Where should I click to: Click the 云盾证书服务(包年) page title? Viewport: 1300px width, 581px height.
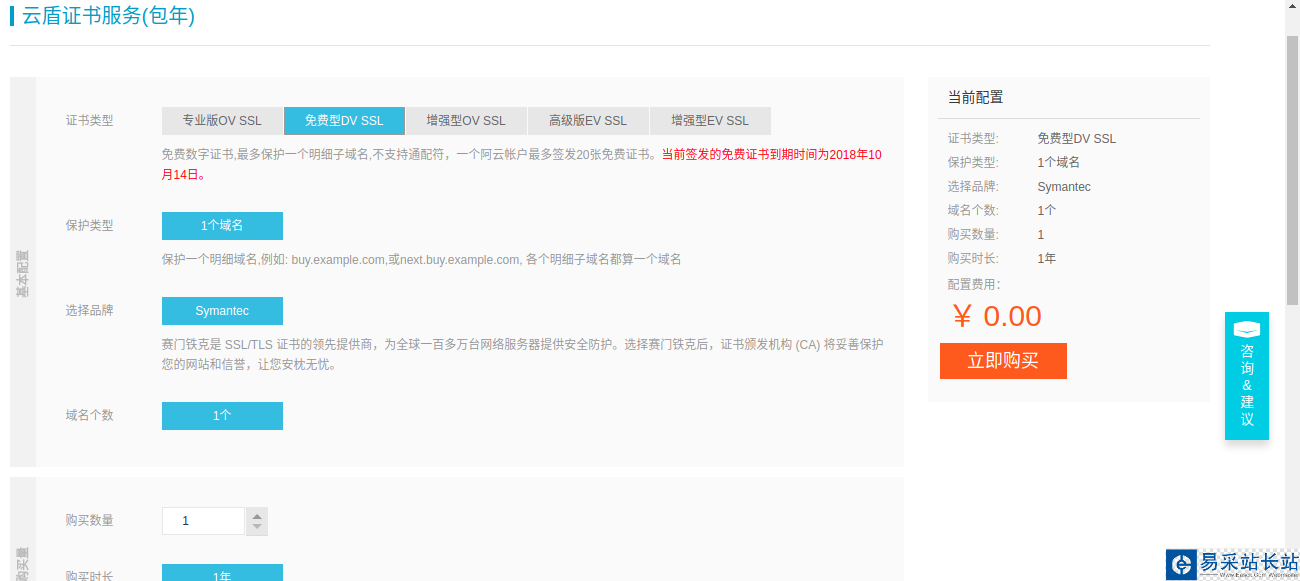pyautogui.click(x=108, y=16)
